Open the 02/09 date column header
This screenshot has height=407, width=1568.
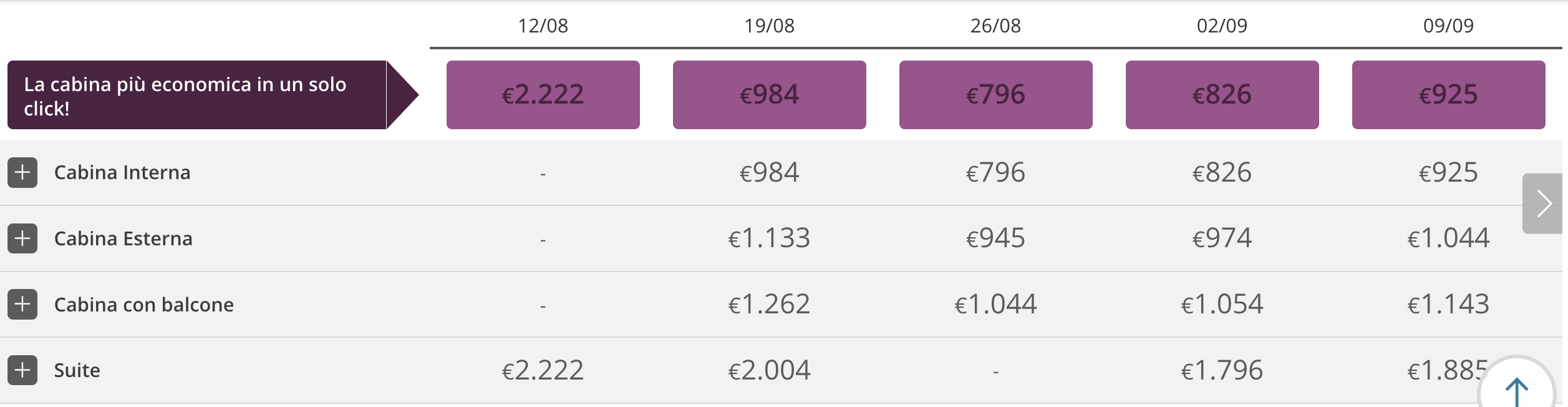1222,26
